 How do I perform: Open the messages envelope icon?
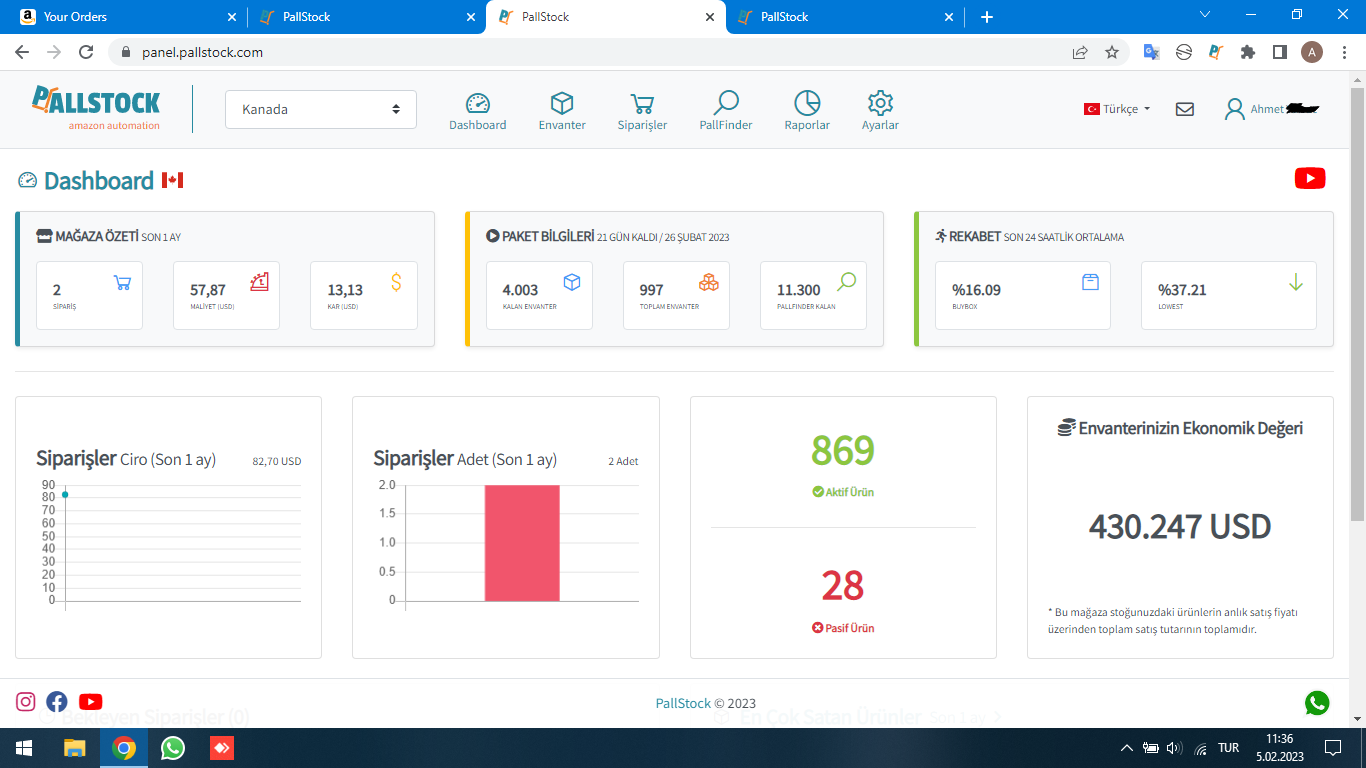point(1185,109)
